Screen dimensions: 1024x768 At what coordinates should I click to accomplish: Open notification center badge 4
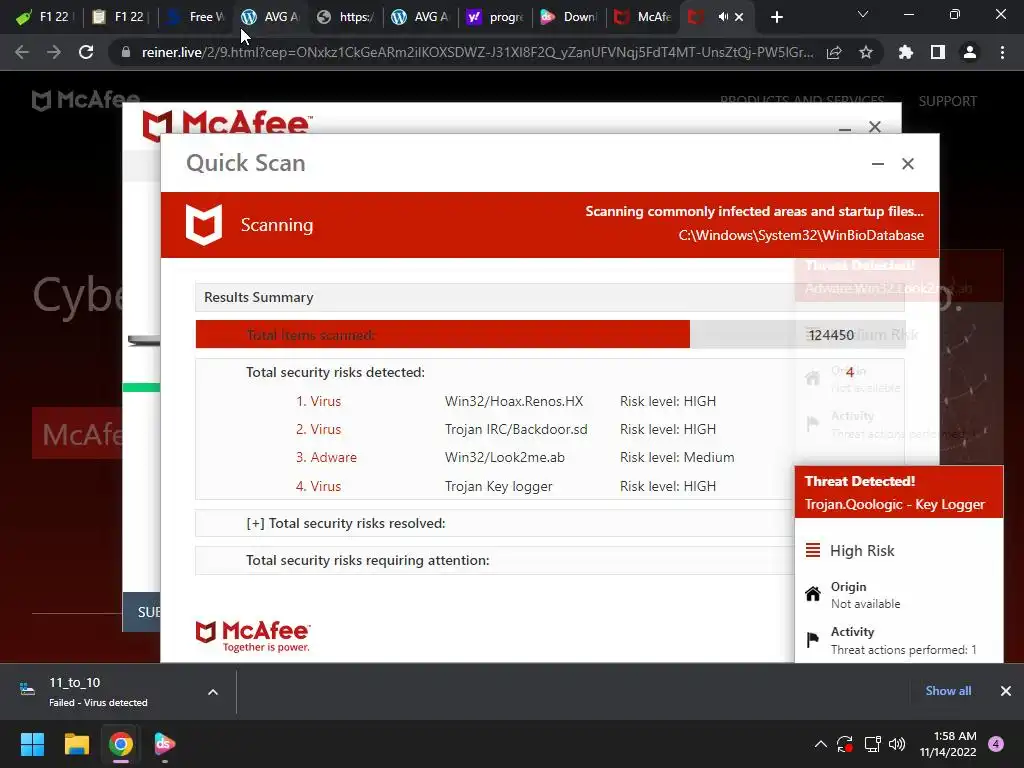tap(996, 744)
